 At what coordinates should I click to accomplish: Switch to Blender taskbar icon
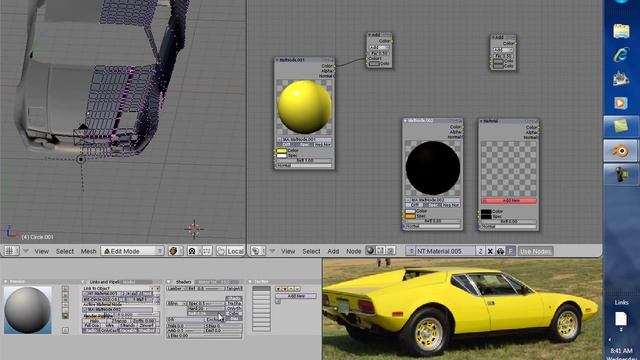pyautogui.click(x=621, y=151)
